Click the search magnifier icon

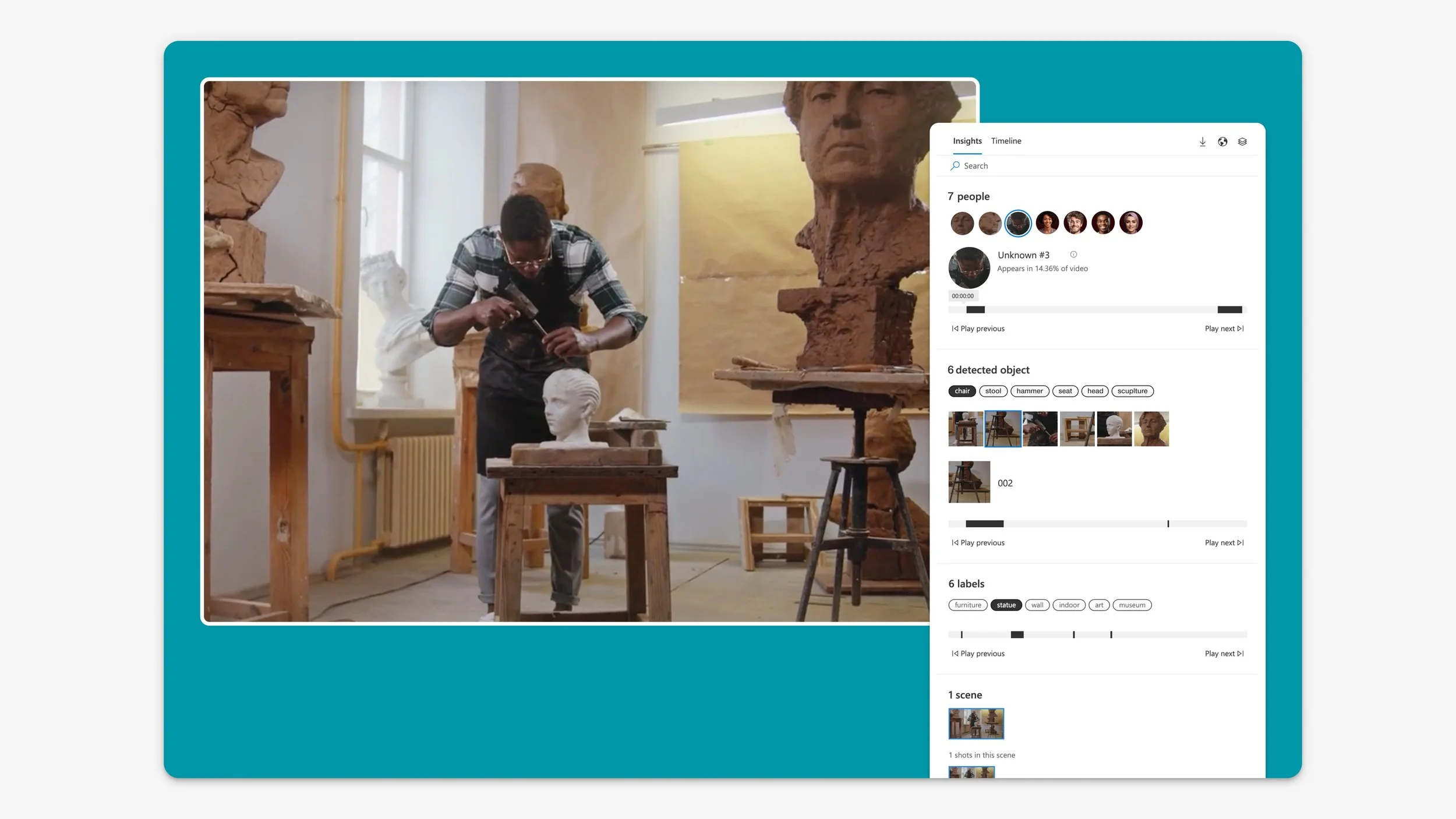(x=955, y=166)
